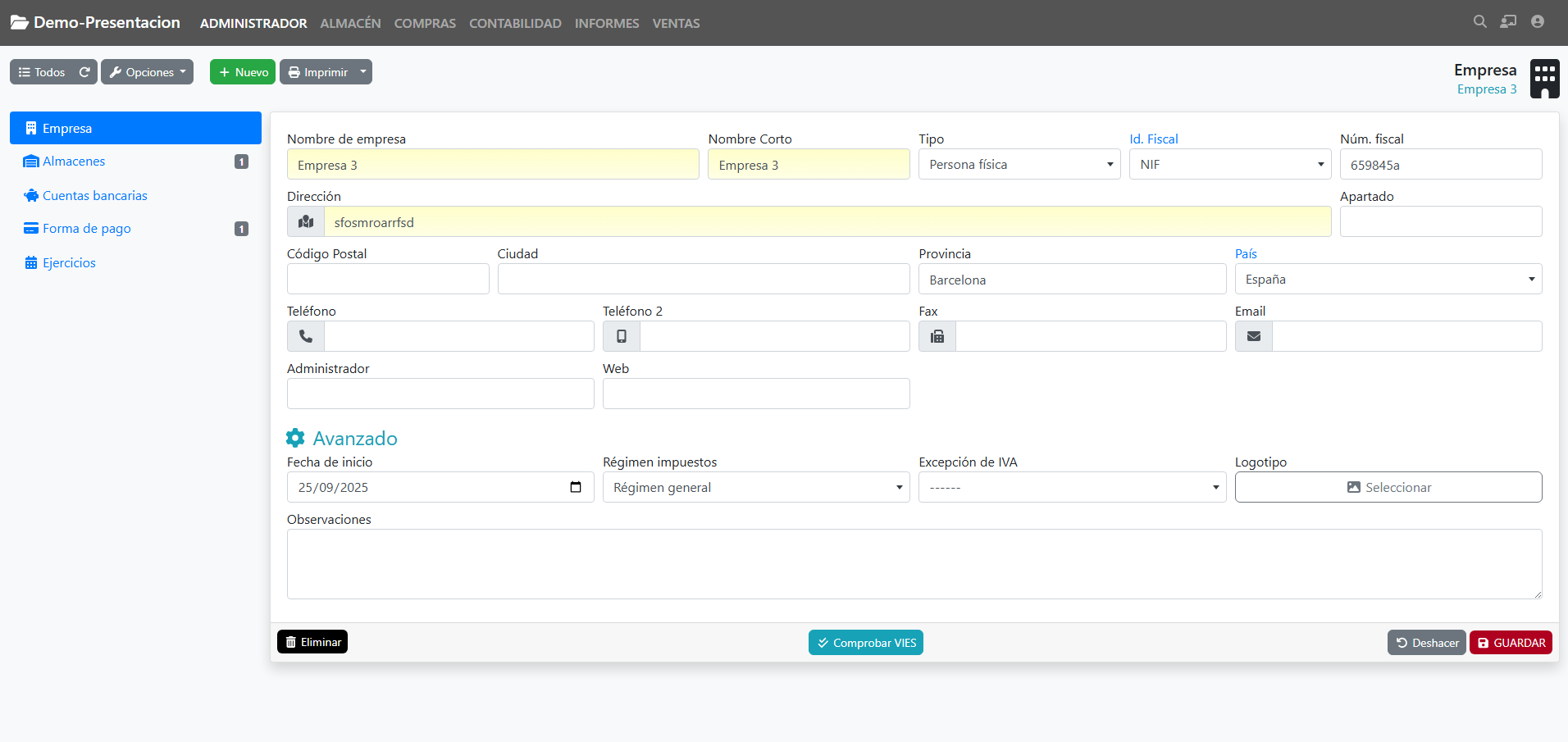Open the user account icon menu
The image size is (1568, 742).
1537,22
